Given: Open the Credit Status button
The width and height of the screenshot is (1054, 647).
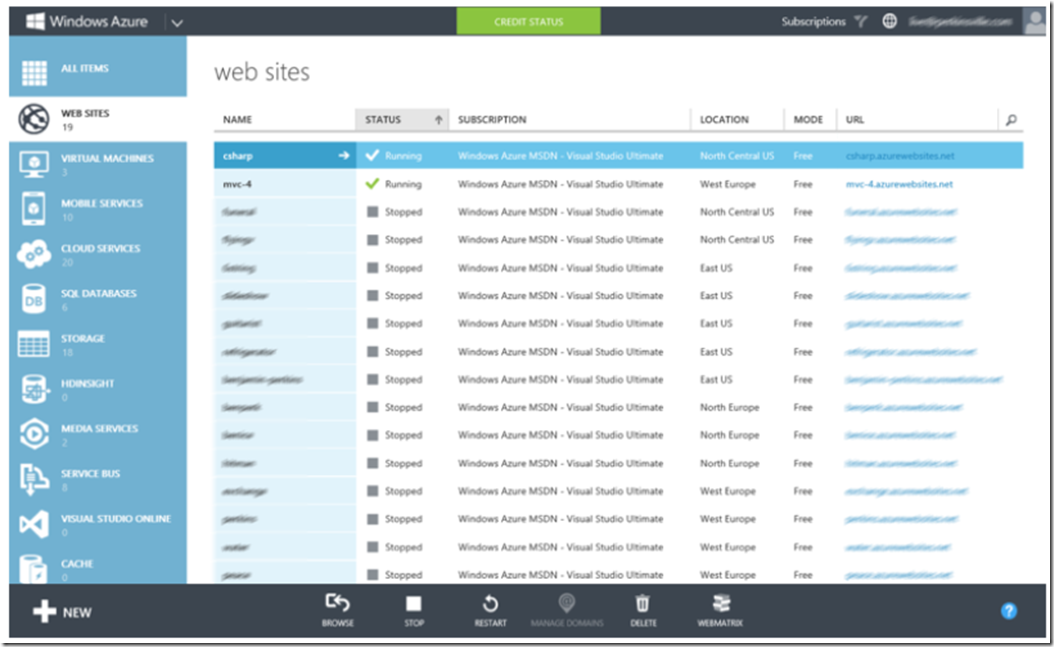Looking at the screenshot, I should [528, 21].
